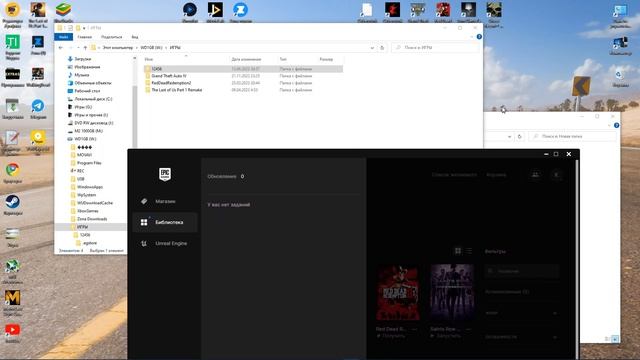Open friends list icon in Epic launcher

coord(535,175)
